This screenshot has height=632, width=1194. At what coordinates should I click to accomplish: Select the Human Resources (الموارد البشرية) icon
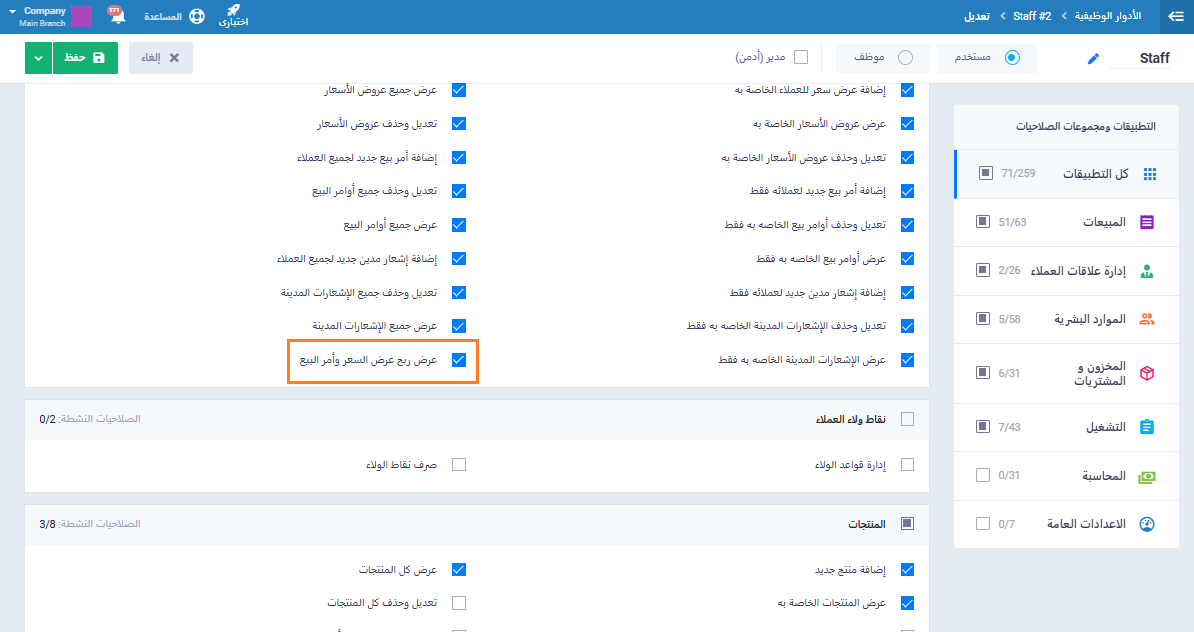[x=1147, y=319]
